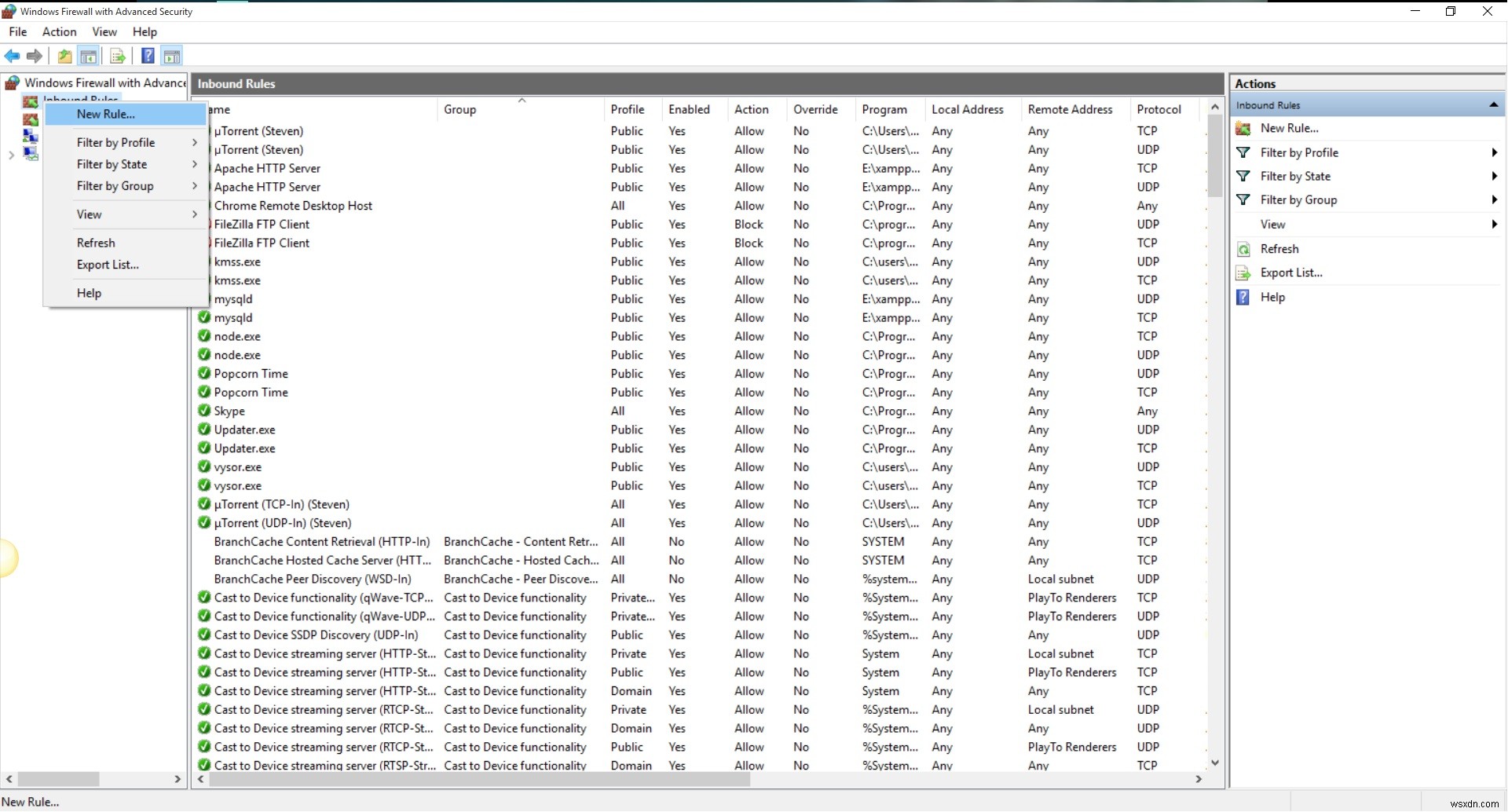Click the export list toolbar icon

point(117,56)
